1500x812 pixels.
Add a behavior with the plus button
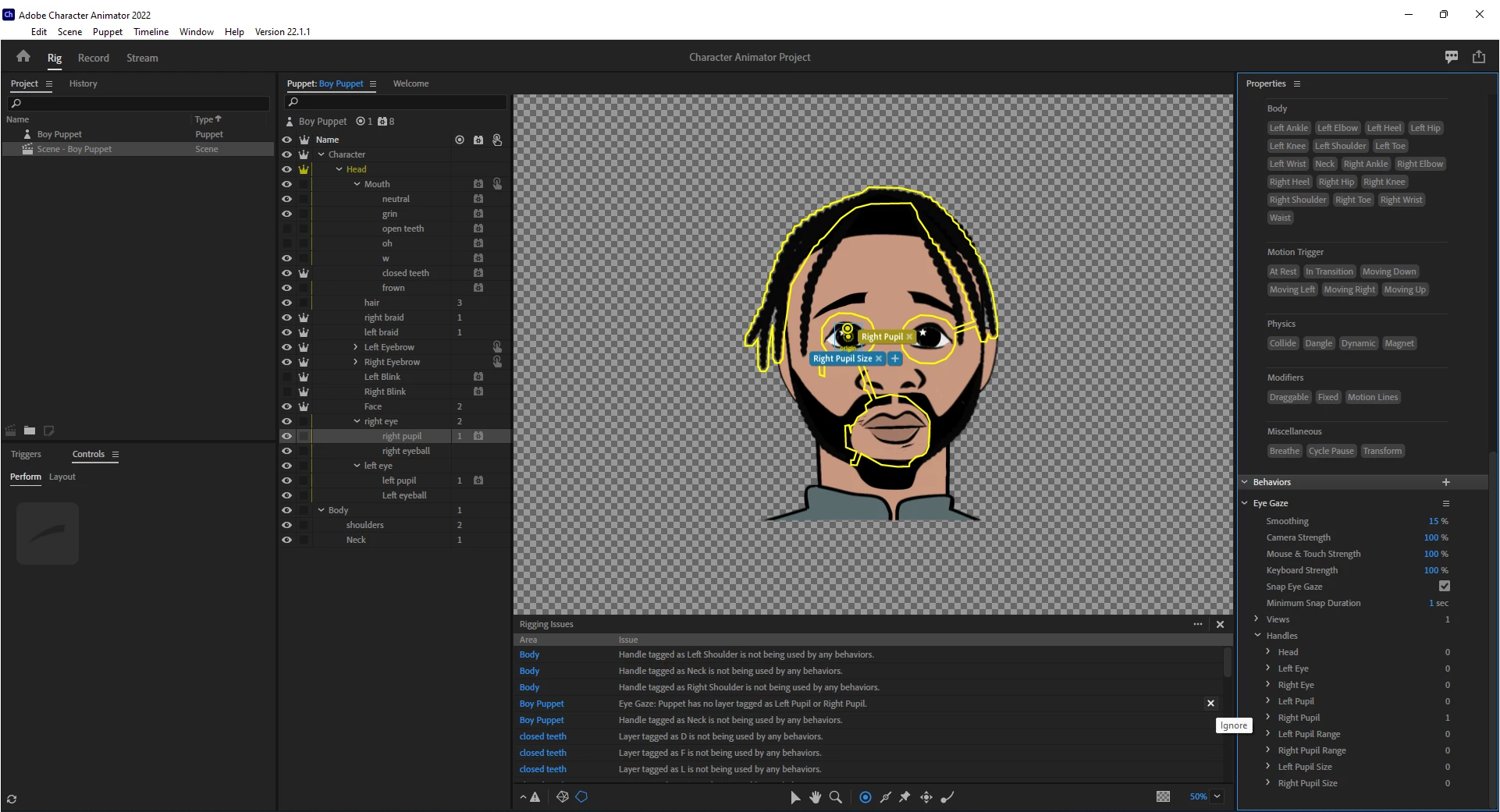coord(1445,482)
